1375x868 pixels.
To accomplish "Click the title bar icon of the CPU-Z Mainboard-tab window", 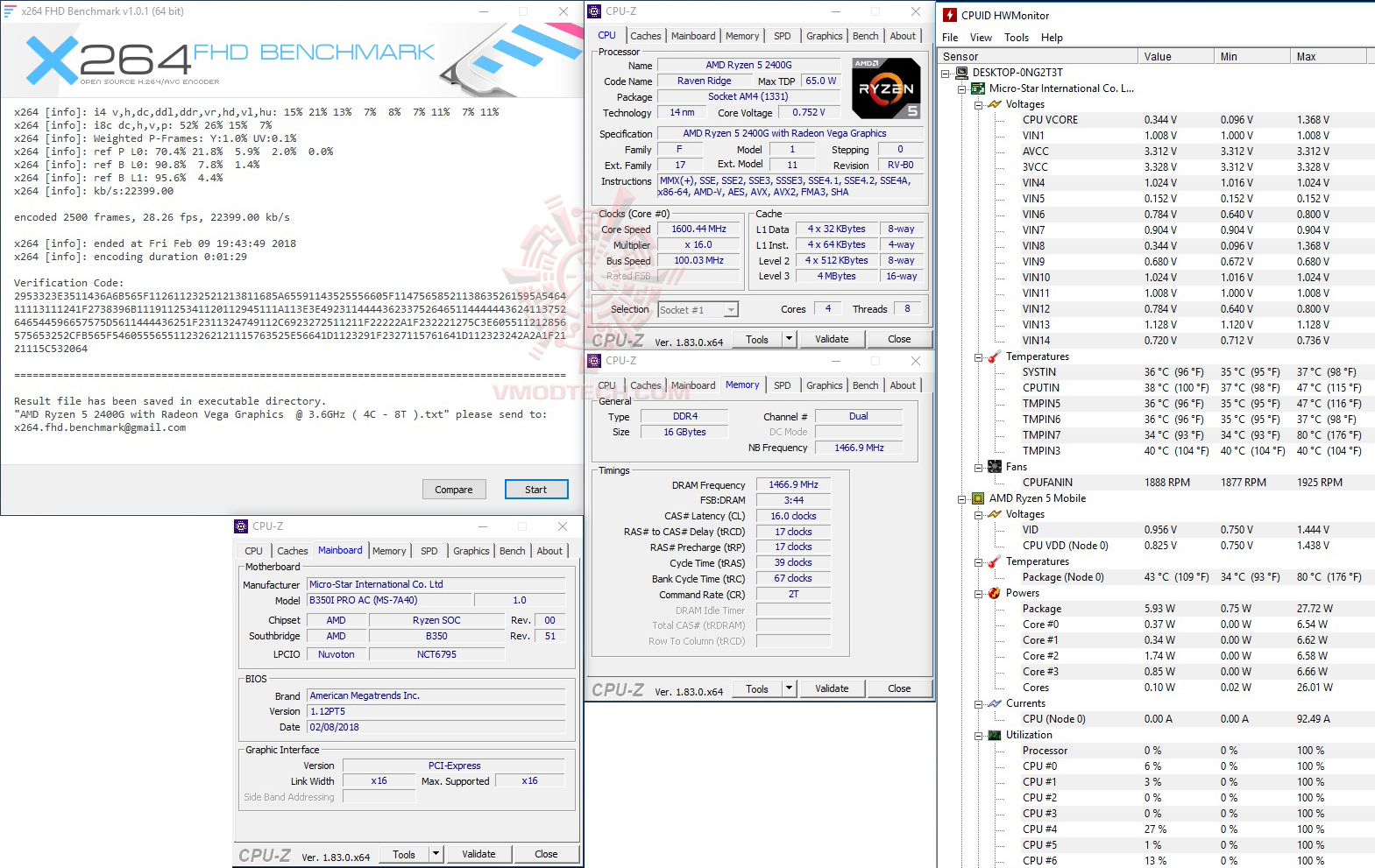I will [x=241, y=526].
